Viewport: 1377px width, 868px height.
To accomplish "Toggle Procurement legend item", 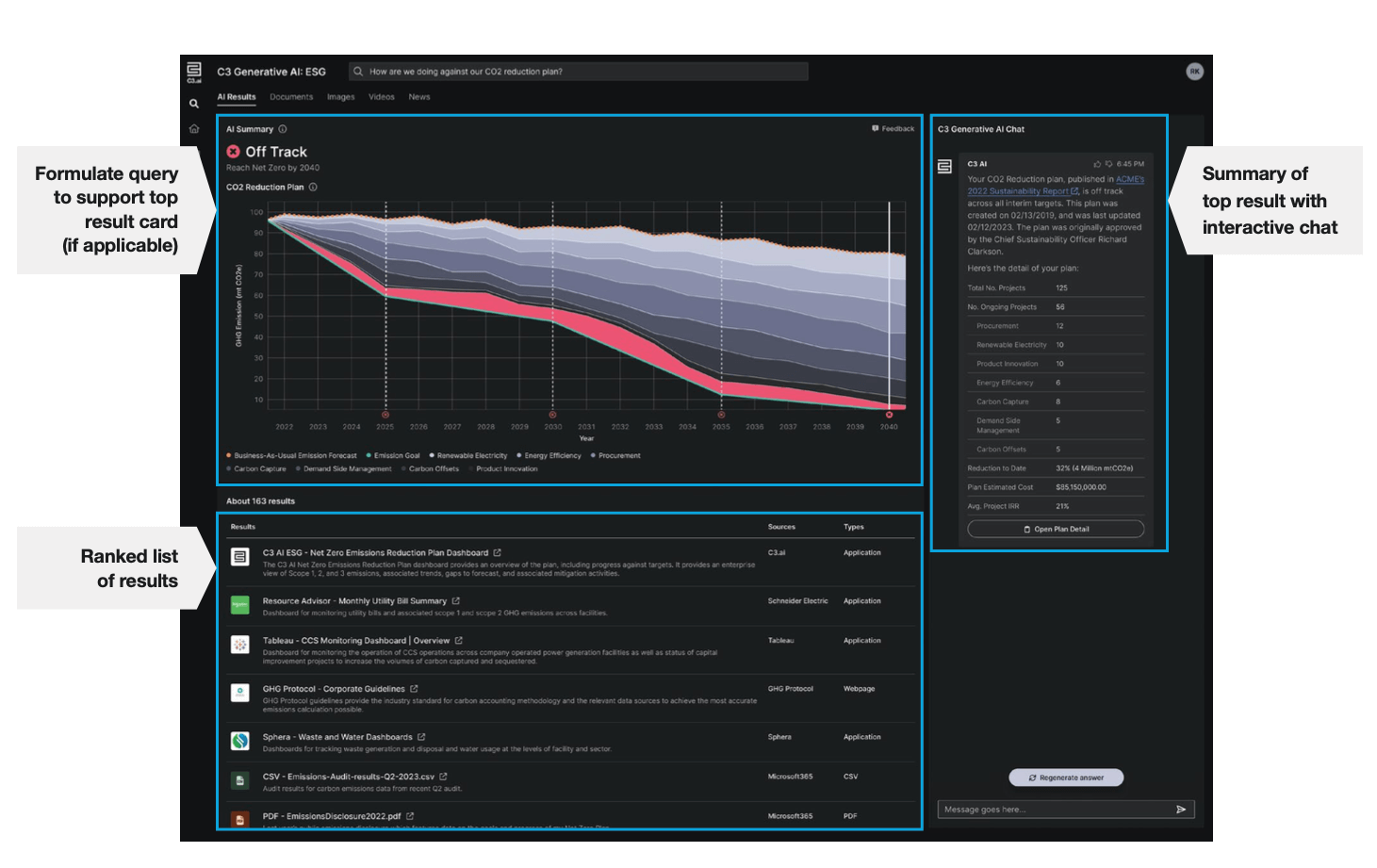I will (x=615, y=455).
